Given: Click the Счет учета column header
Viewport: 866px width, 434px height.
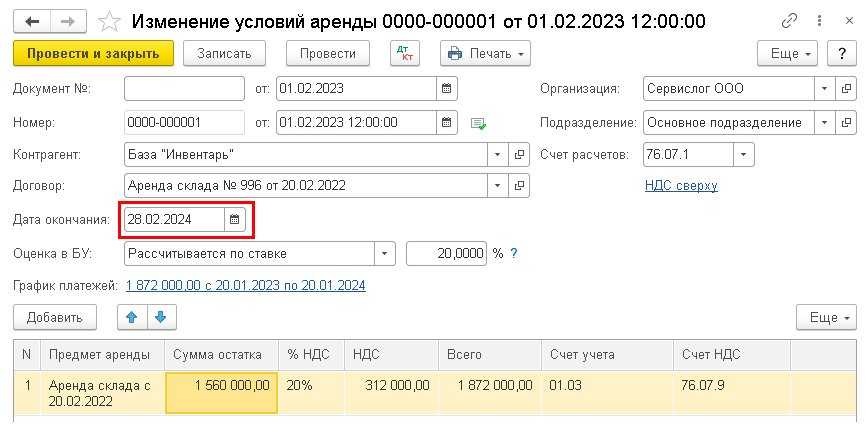Looking at the screenshot, I should 608,354.
